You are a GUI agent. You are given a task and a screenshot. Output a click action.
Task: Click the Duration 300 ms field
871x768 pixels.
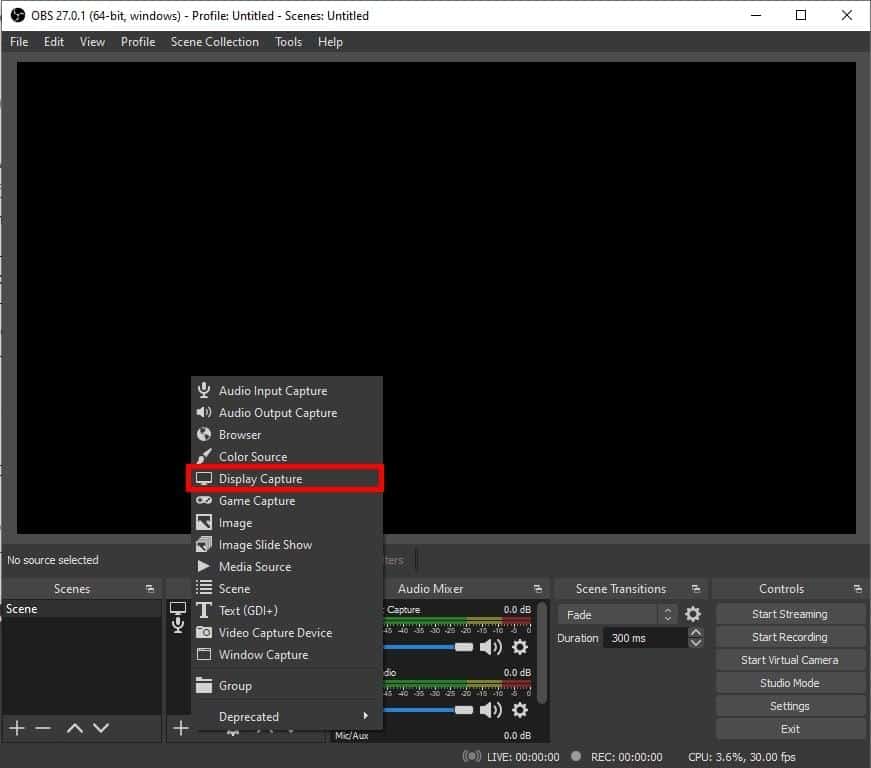tap(645, 638)
